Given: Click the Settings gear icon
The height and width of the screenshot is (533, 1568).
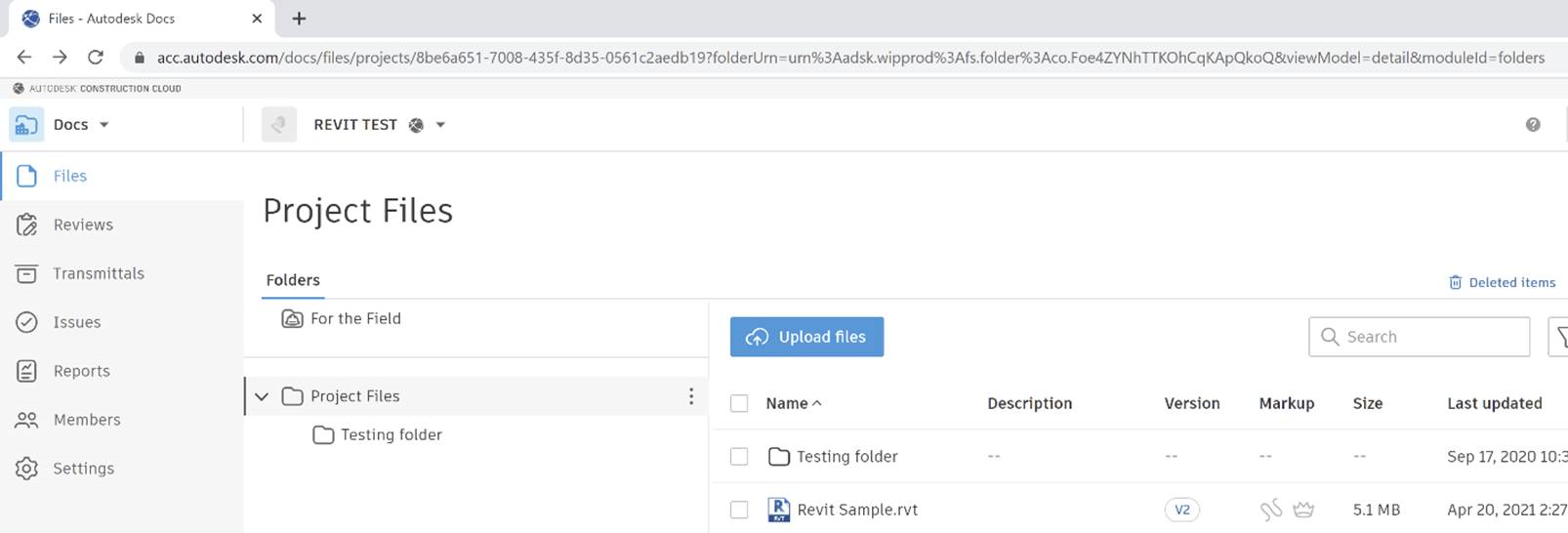Looking at the screenshot, I should (27, 469).
